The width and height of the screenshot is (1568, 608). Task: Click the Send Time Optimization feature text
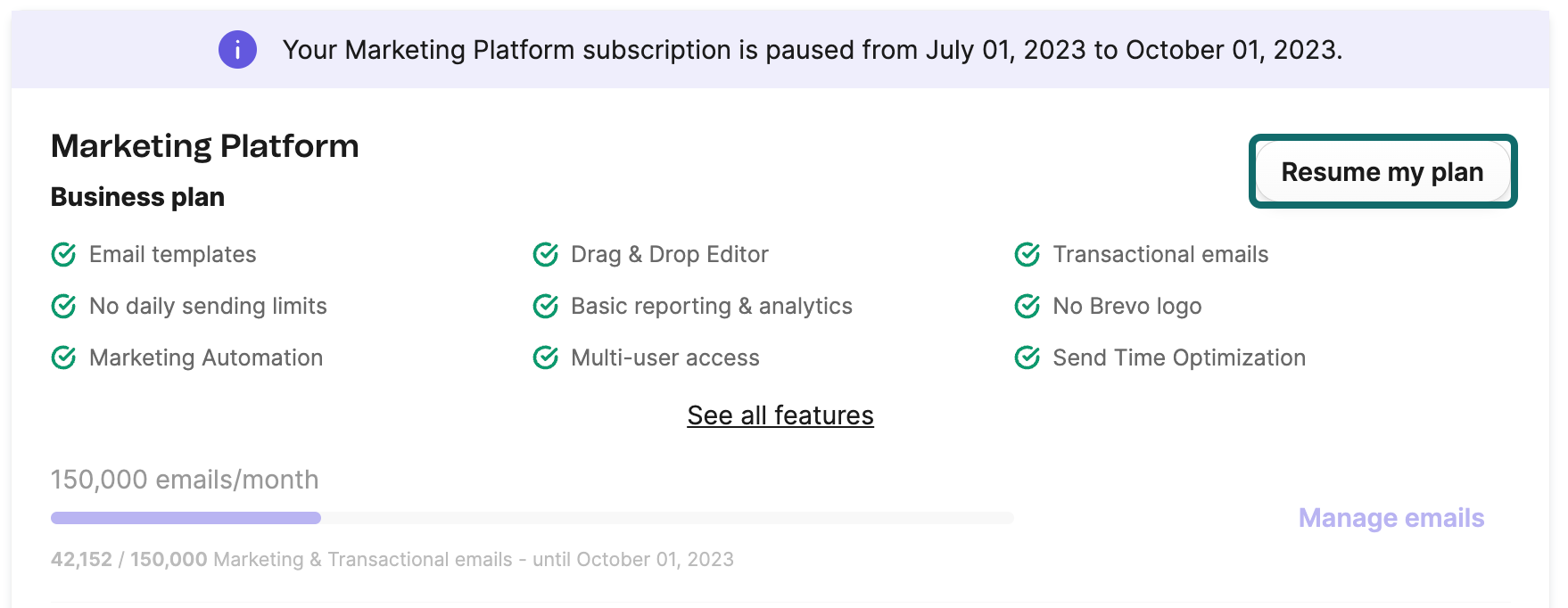coord(1179,358)
